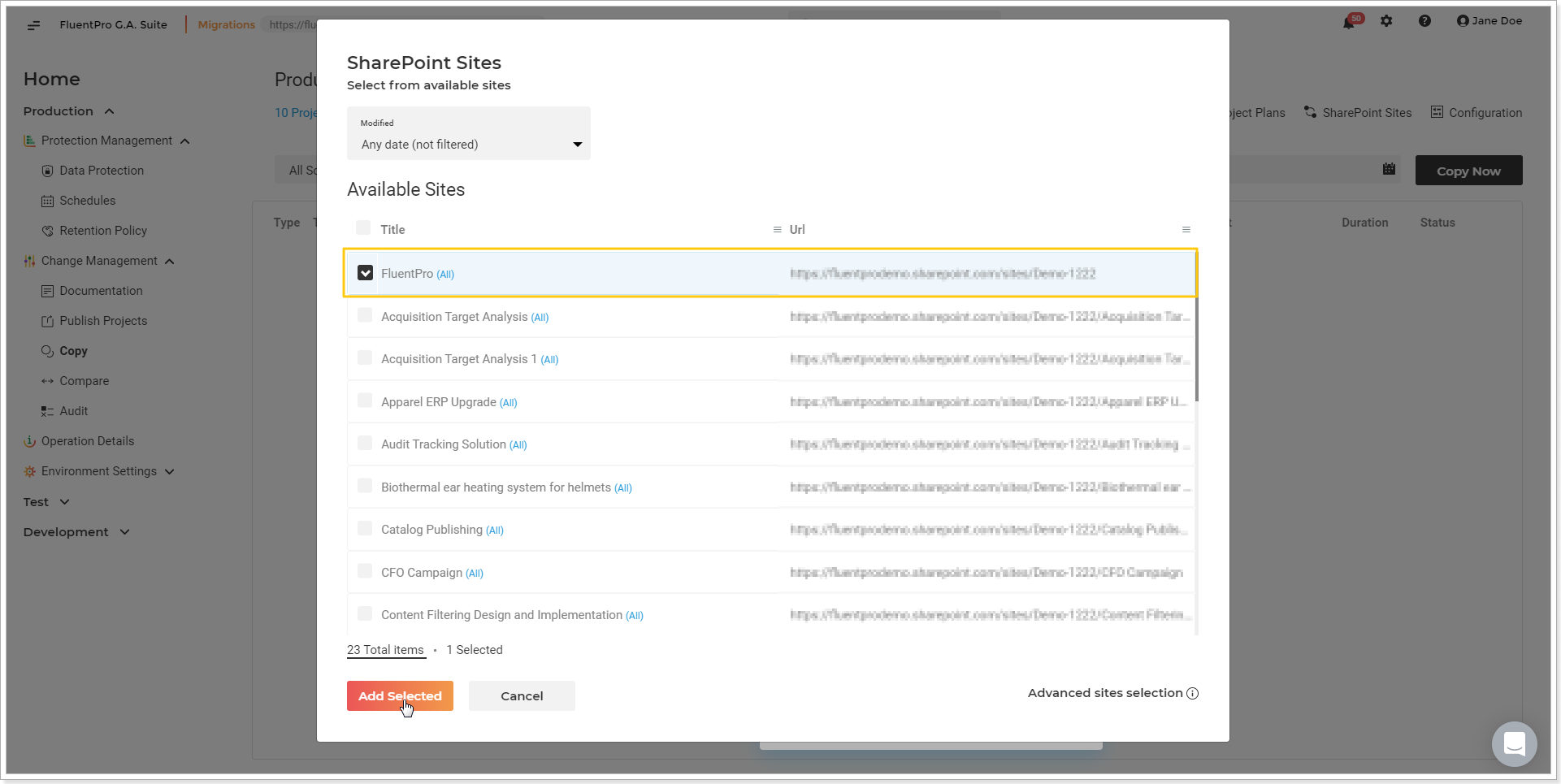
Task: Open Jane Doe user profile
Action: [x=1489, y=21]
